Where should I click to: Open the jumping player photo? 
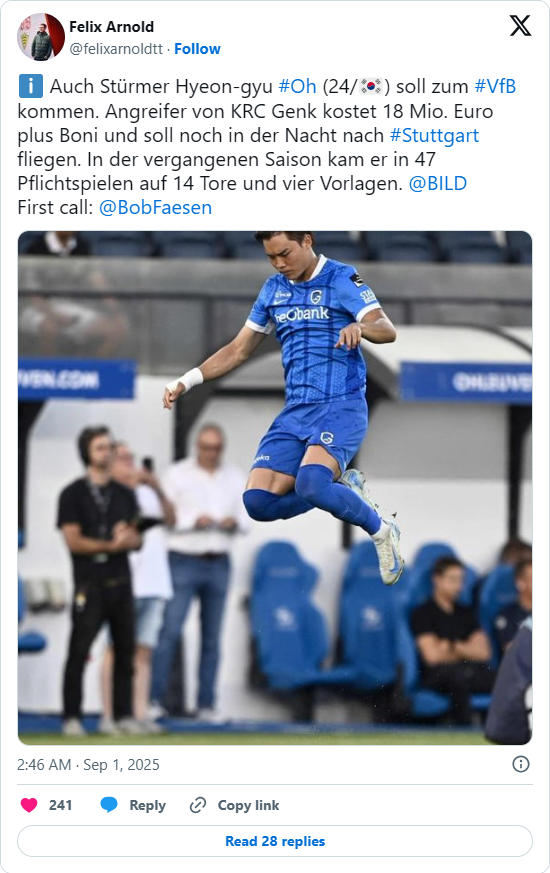click(x=275, y=488)
